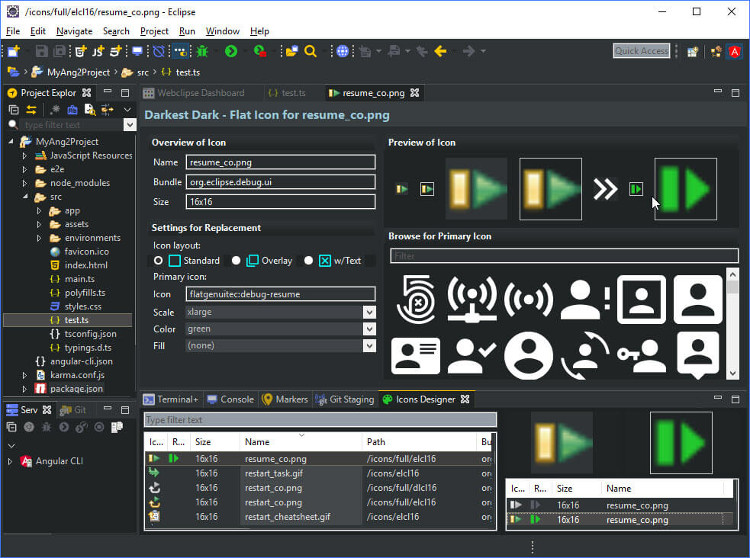The image size is (750, 558).
Task: Select the account key icon
Action: click(641, 356)
